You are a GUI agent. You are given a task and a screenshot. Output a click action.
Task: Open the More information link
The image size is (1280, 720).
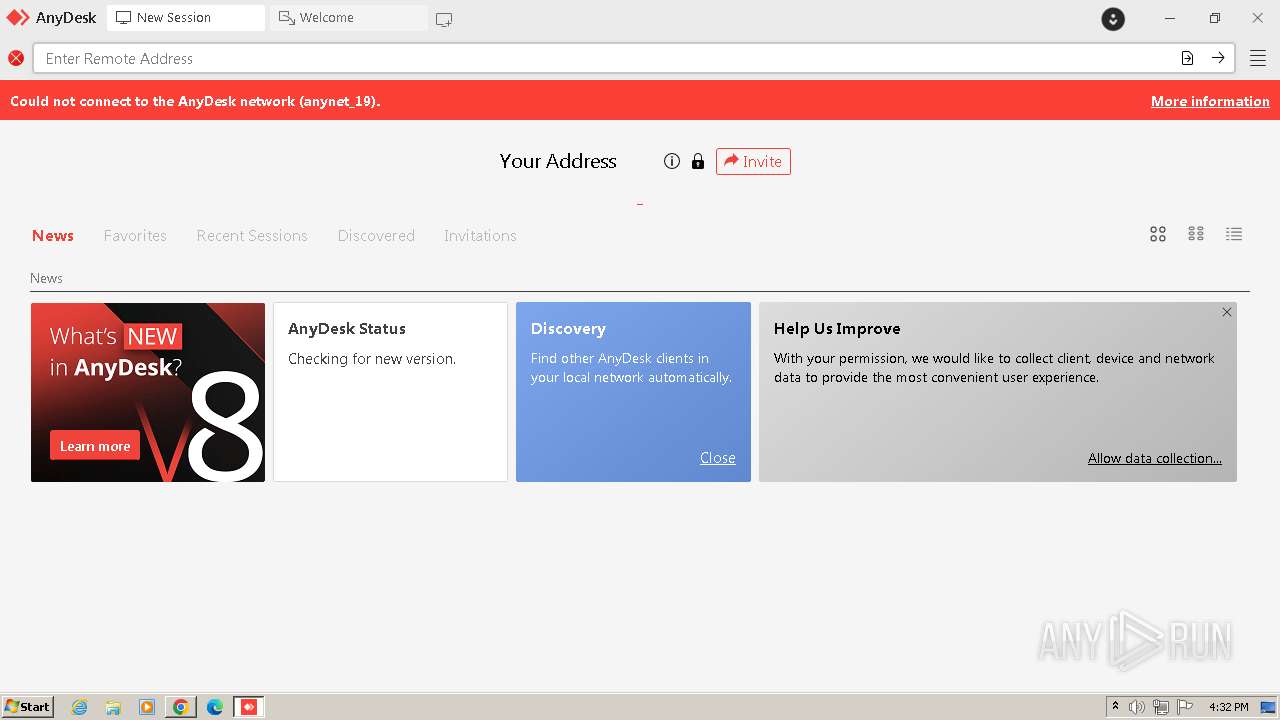[x=1210, y=101]
